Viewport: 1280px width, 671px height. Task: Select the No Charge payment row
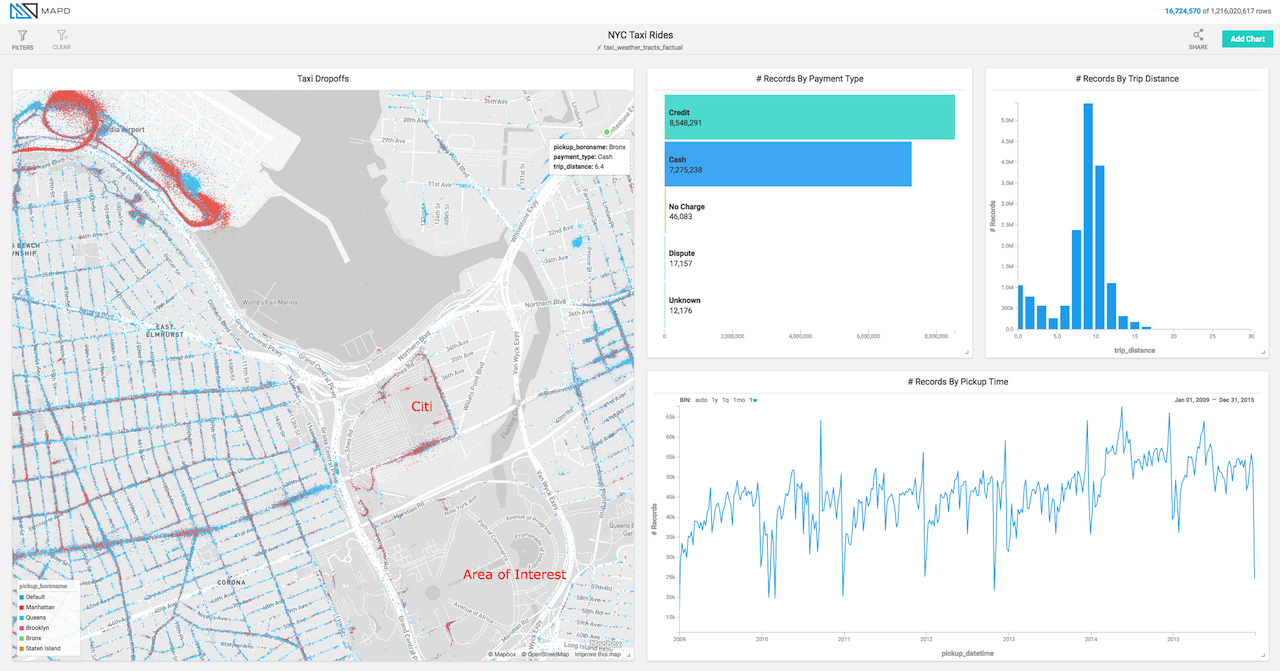[812, 211]
